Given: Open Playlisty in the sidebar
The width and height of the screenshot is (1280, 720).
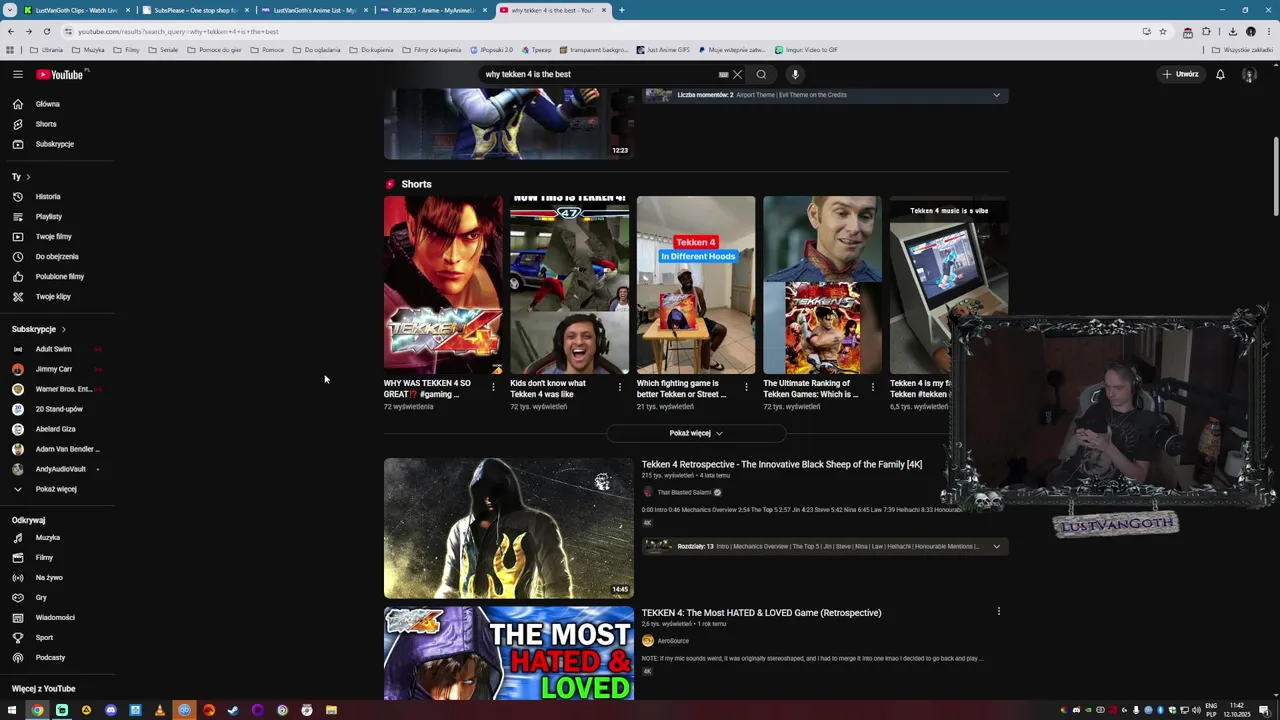Looking at the screenshot, I should (48, 217).
